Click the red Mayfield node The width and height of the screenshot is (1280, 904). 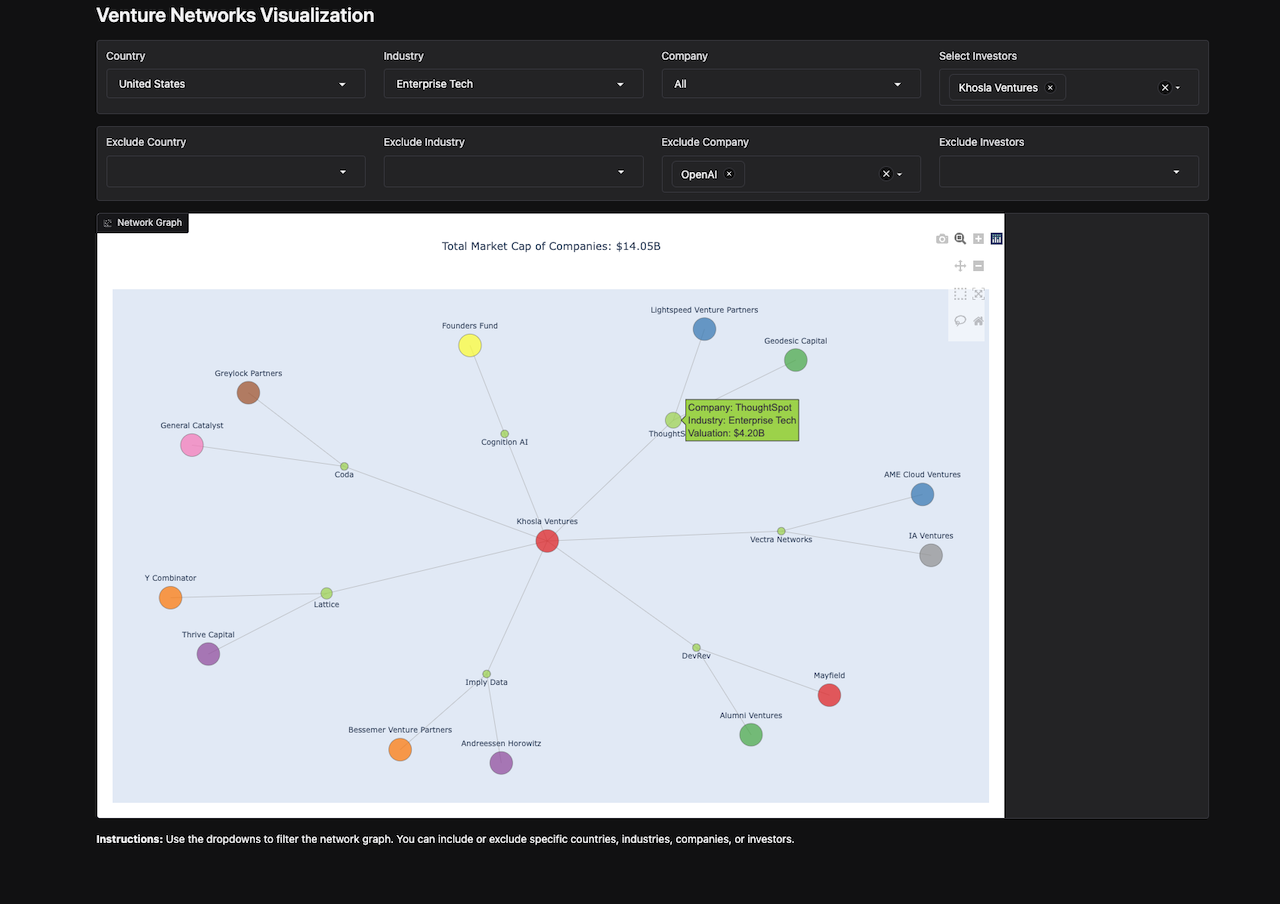(829, 695)
